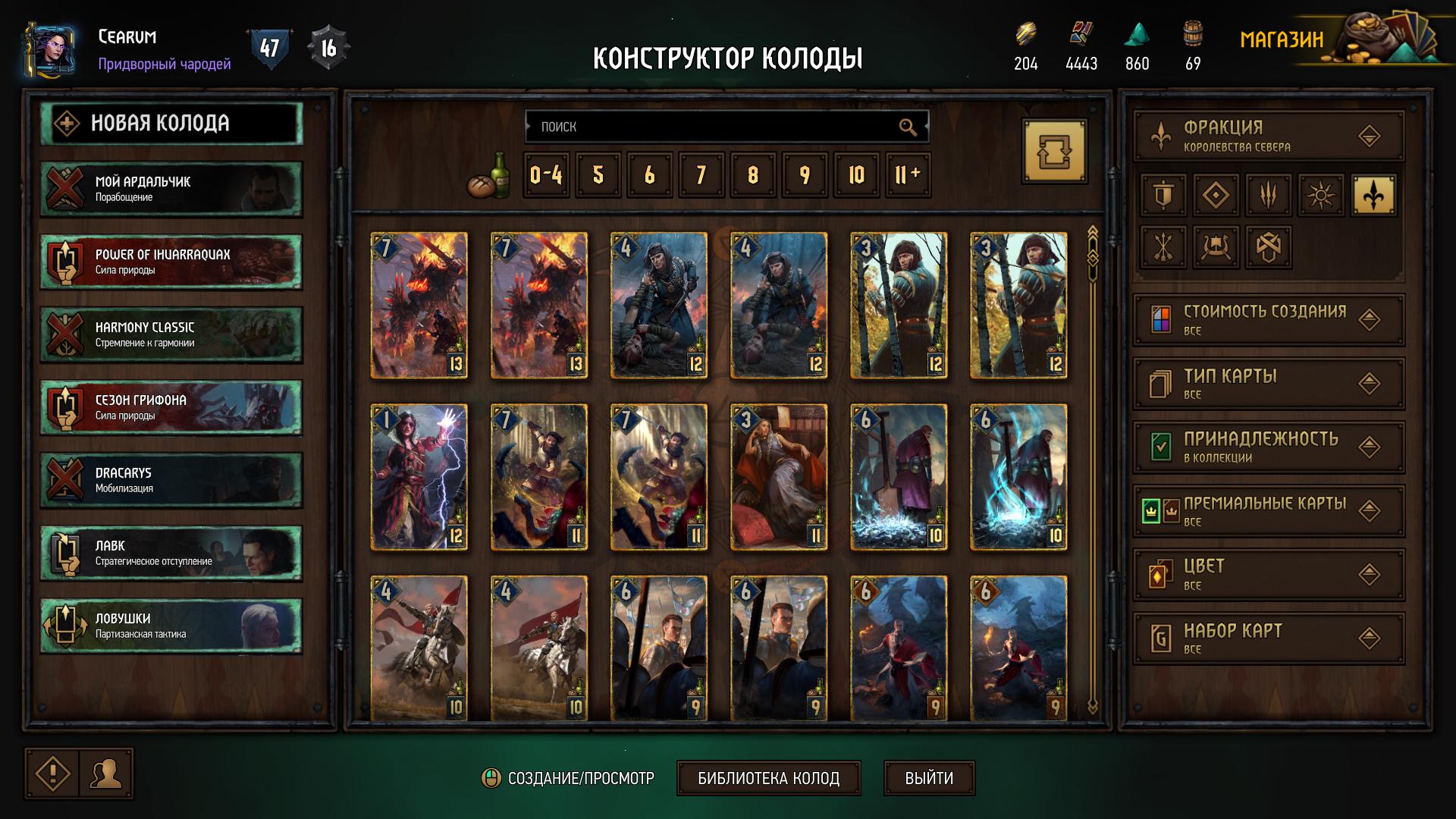Screen dimensions: 1456x819
Task: Expand the Стоимость создания filter
Action: tap(1269, 320)
